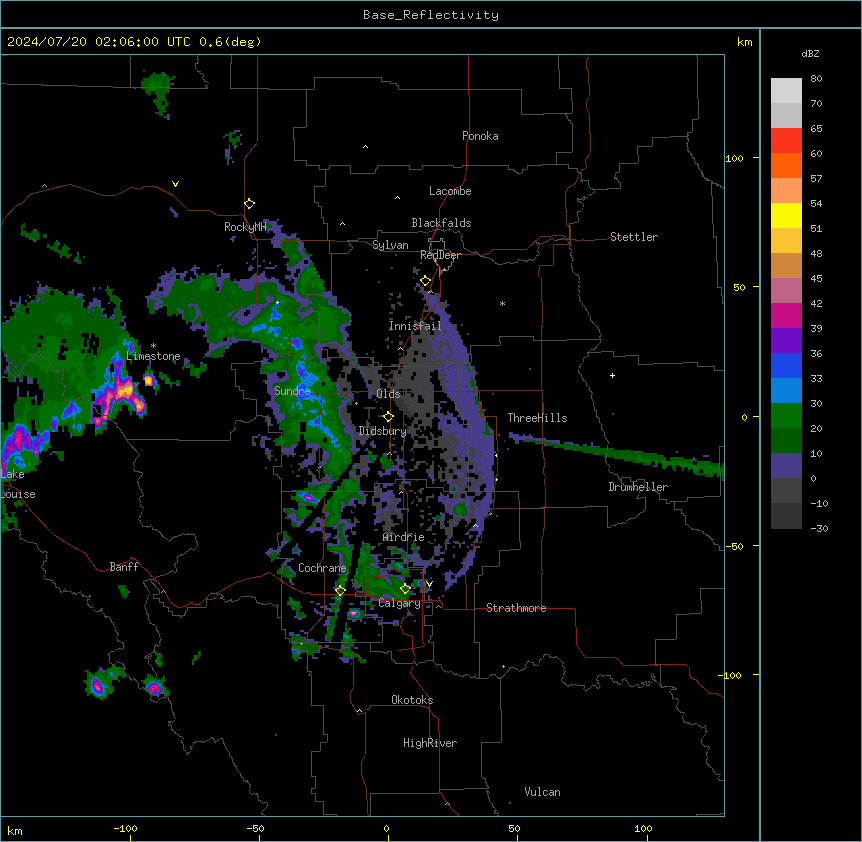
Task: Select the Okotoks label
Action: [412, 700]
